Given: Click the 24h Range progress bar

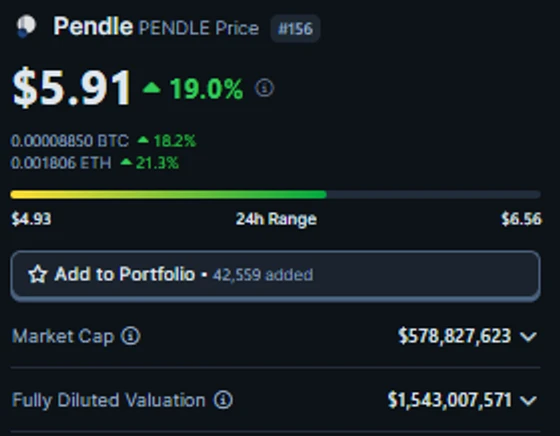Looking at the screenshot, I should (275, 195).
